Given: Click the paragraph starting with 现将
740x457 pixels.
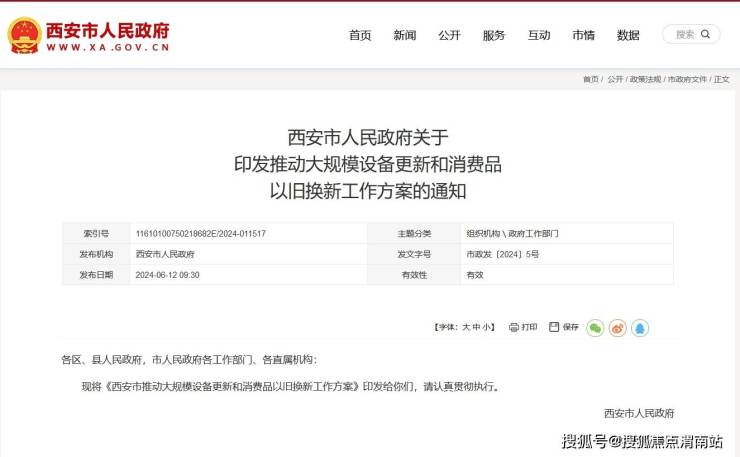Looking at the screenshot, I should tap(291, 387).
